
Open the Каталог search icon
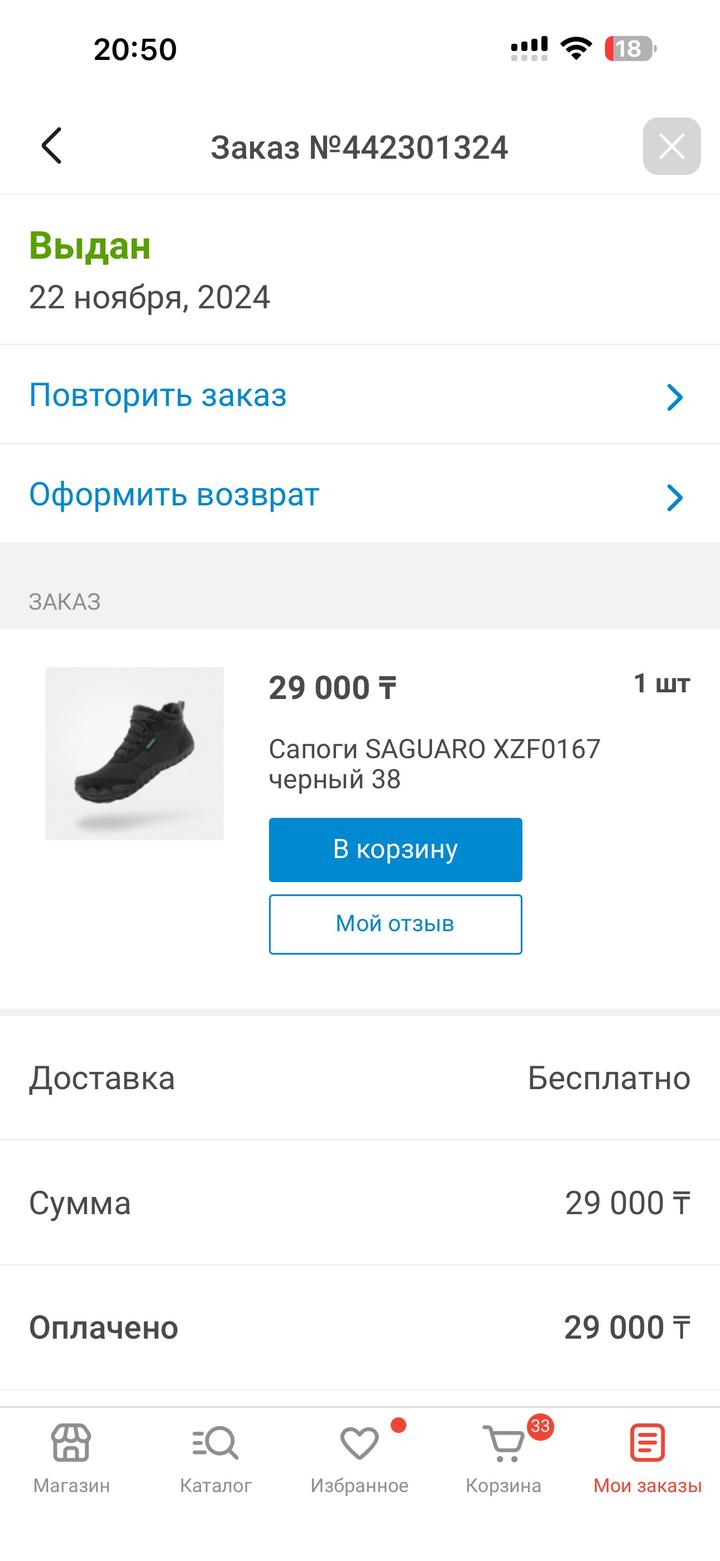point(215,1443)
